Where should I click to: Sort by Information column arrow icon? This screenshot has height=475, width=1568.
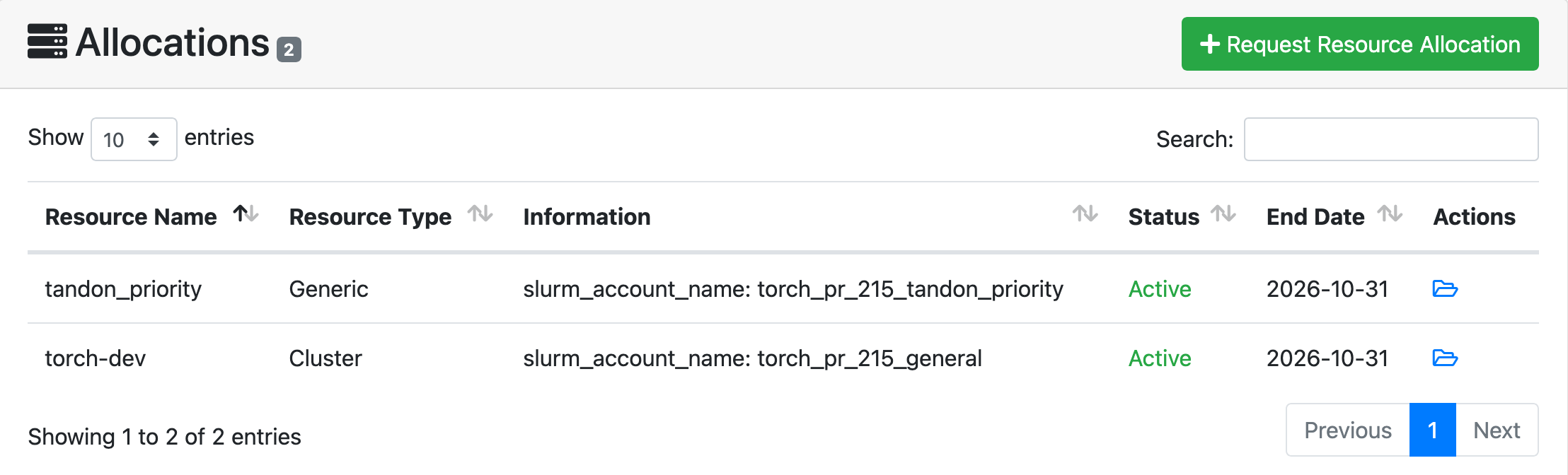coord(1085,213)
